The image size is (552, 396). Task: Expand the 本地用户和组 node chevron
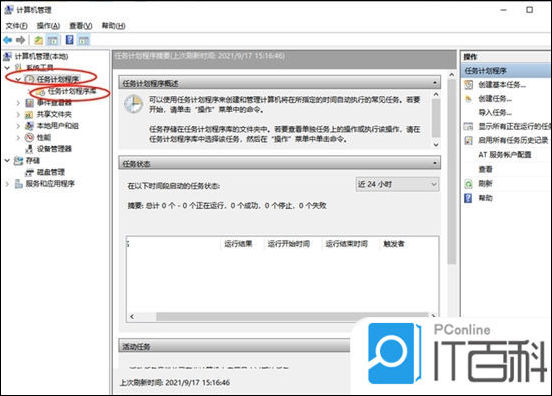[x=18, y=126]
